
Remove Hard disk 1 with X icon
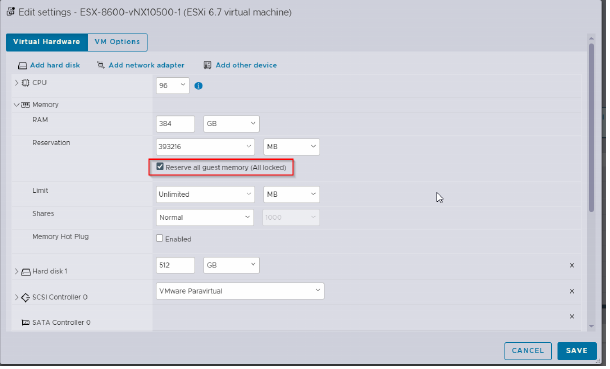pos(572,266)
